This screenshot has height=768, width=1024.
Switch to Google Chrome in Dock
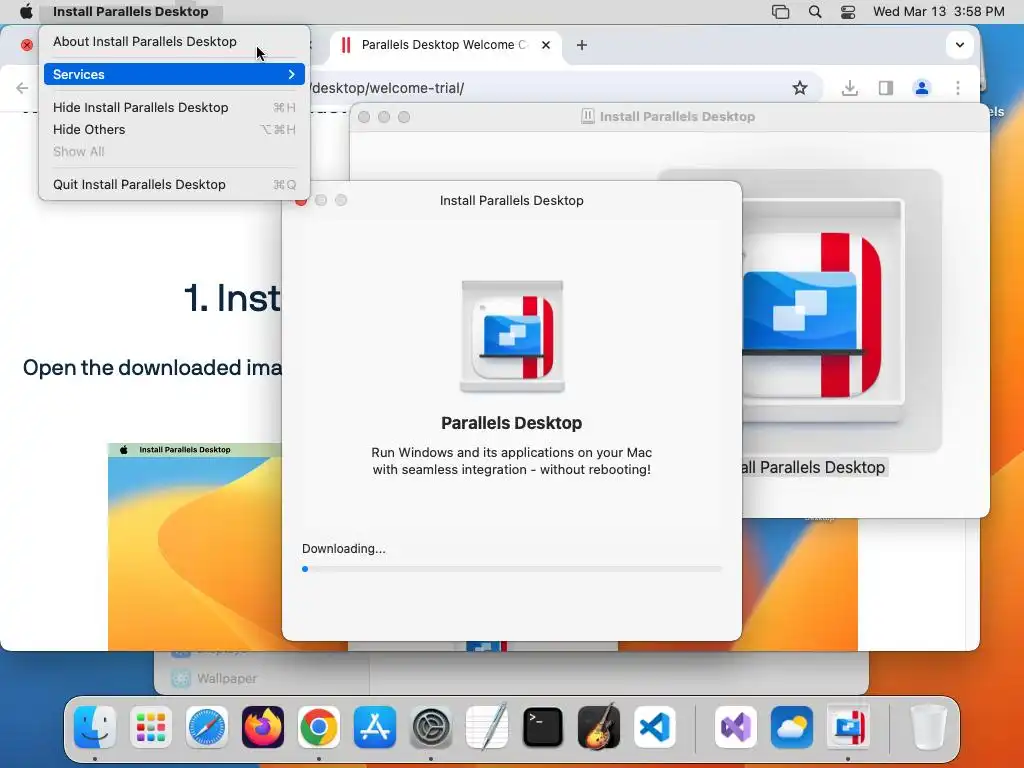point(319,727)
